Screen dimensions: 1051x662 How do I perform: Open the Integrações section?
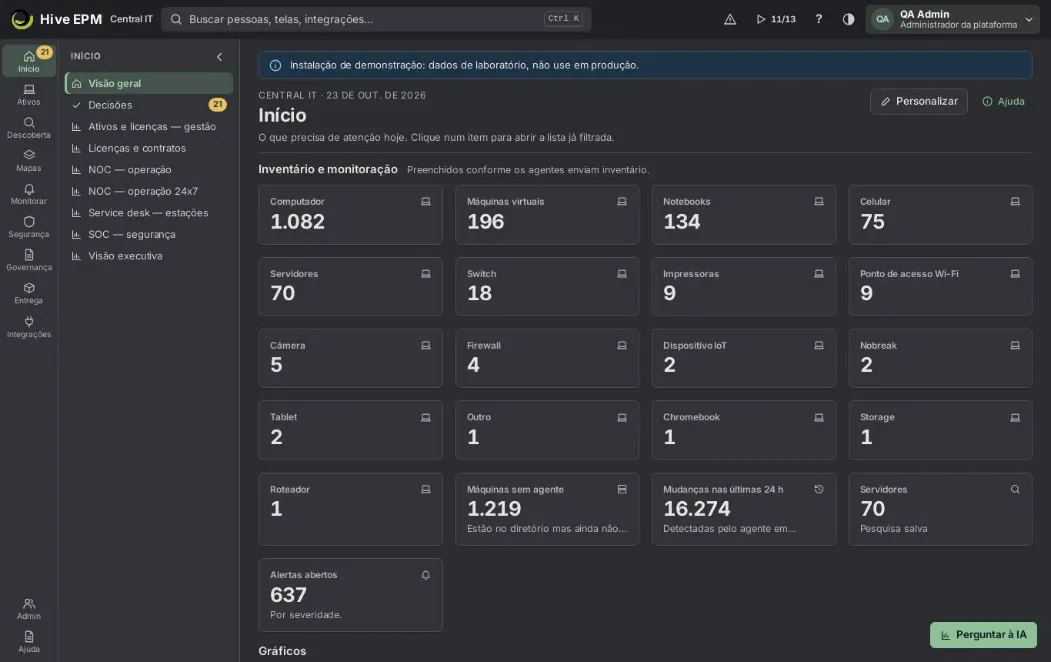coord(29,326)
